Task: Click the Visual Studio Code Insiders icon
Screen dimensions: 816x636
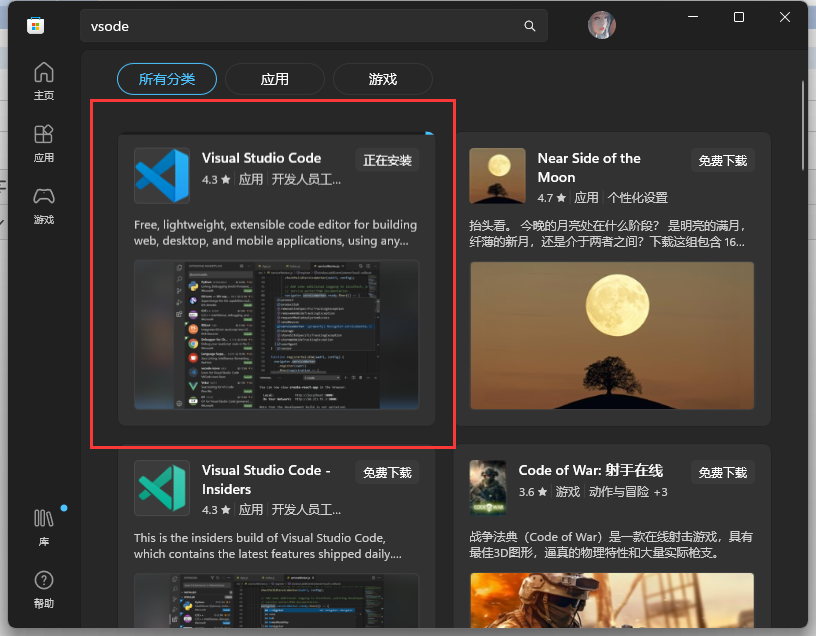Action: pyautogui.click(x=162, y=488)
